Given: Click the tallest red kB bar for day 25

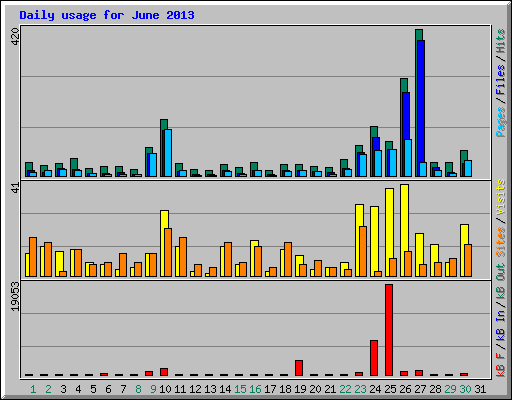Looking at the screenshot, I should point(389,330).
